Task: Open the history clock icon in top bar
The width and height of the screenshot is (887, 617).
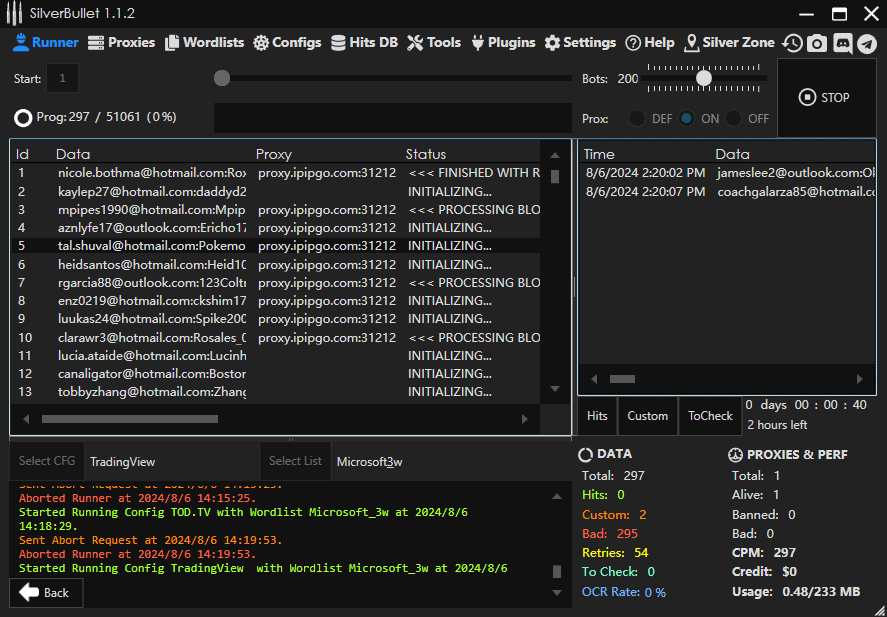Action: (x=792, y=43)
